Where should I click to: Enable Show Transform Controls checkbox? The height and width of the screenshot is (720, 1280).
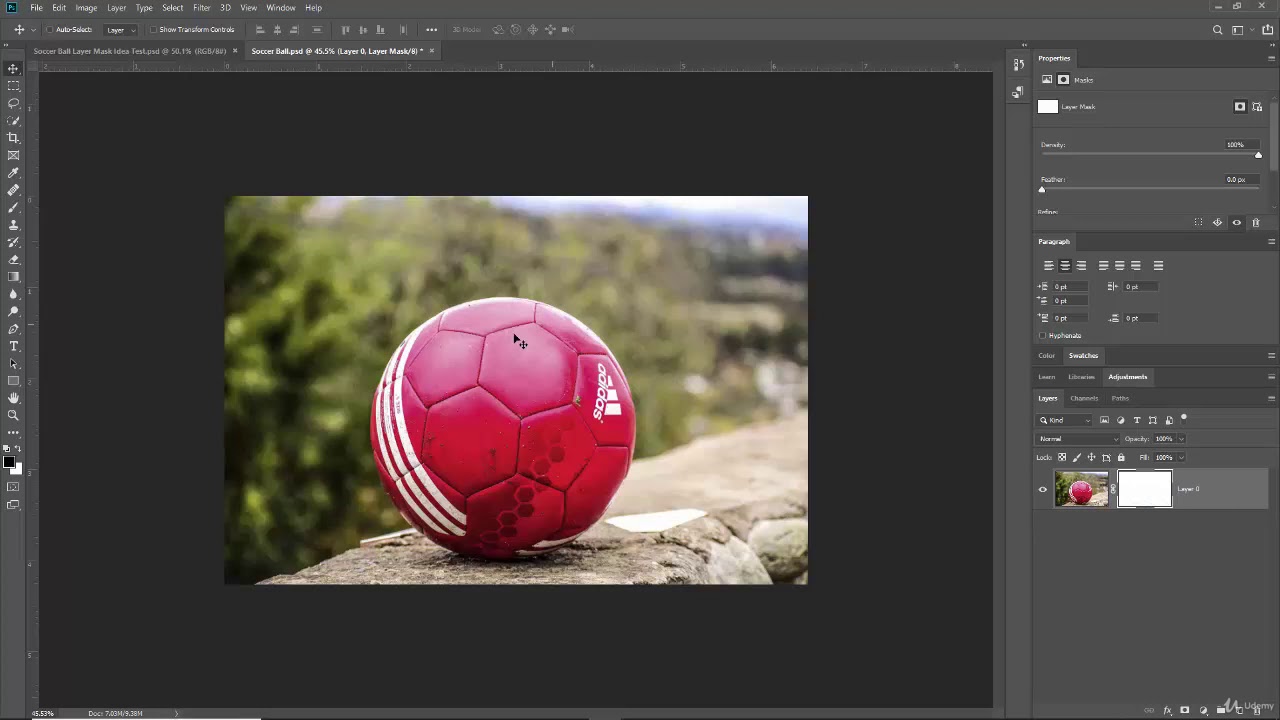[154, 30]
